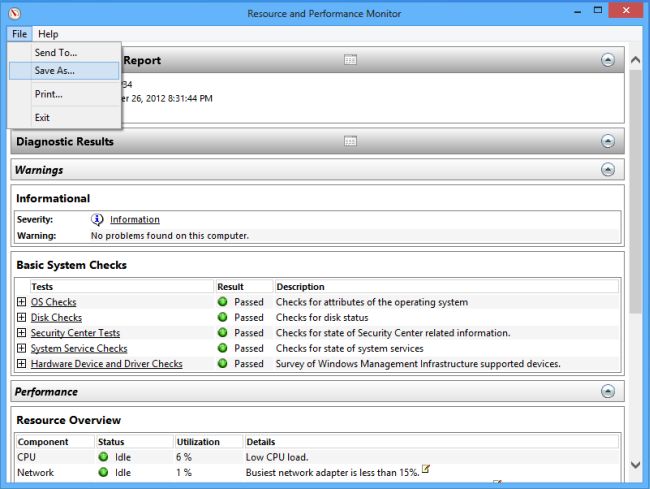Select Print... in the File menu
Image resolution: width=650 pixels, height=489 pixels.
coord(64,94)
